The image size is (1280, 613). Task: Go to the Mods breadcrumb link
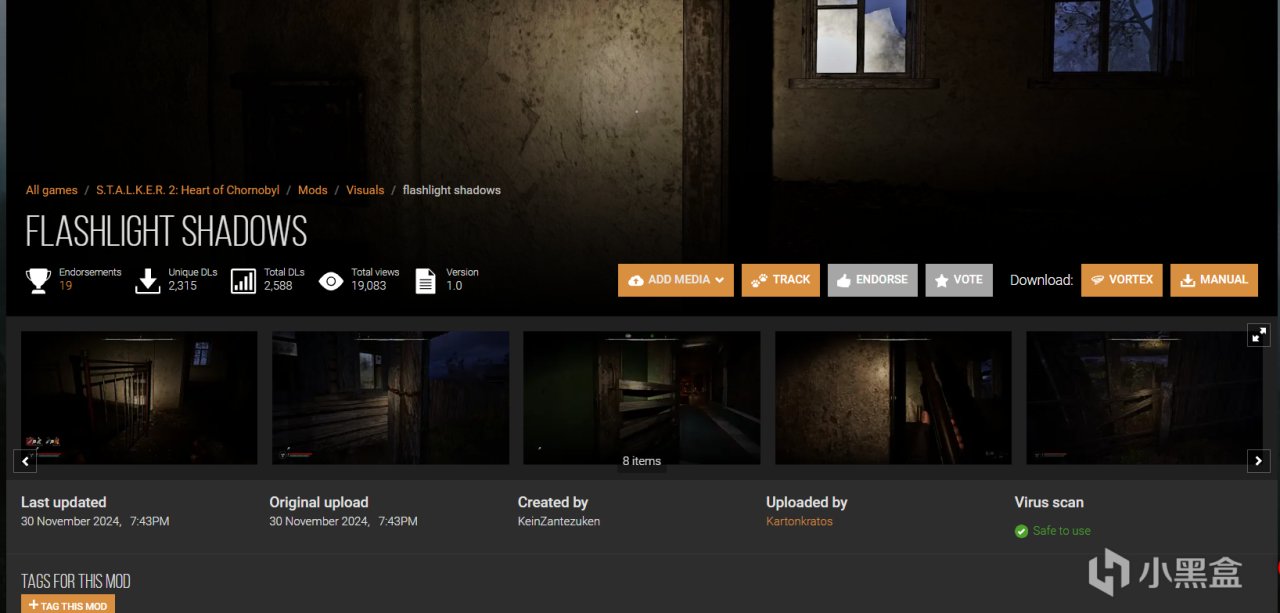click(x=312, y=190)
